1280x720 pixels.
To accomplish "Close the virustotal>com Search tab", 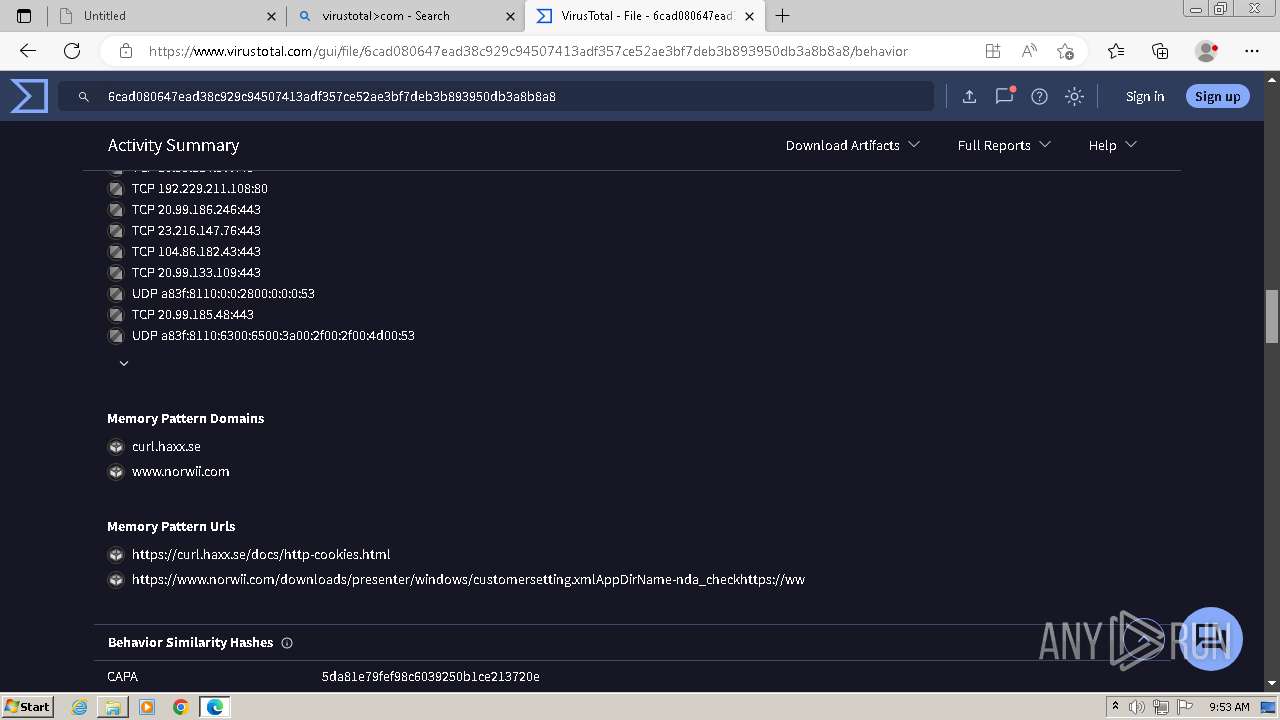I will pos(510,16).
